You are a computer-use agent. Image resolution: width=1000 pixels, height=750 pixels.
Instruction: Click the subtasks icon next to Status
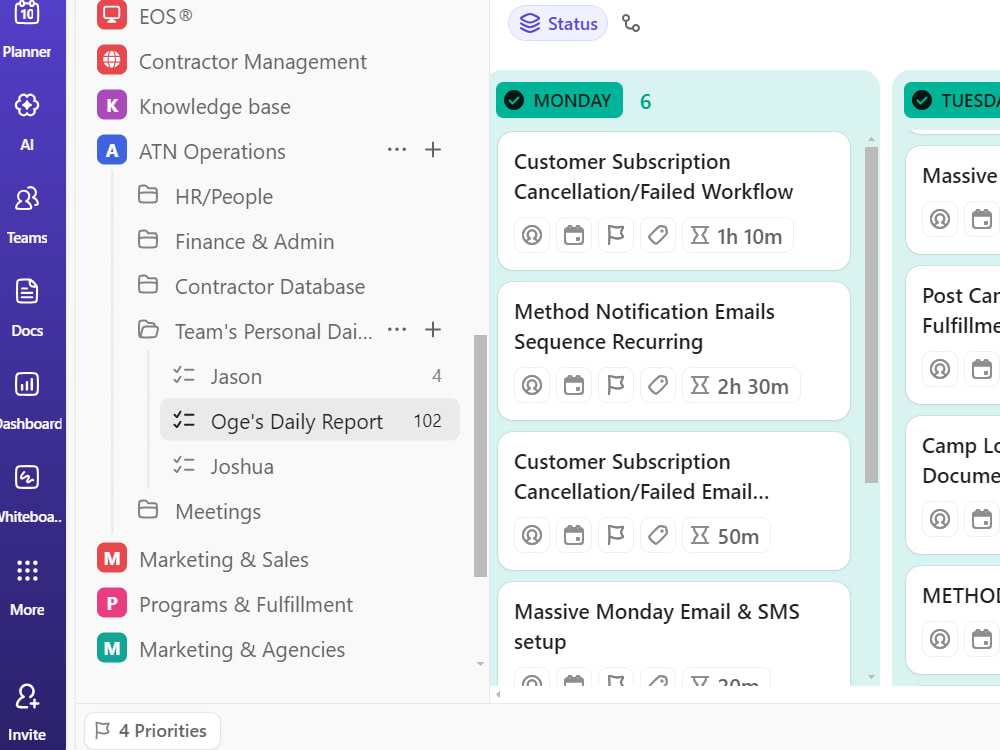631,24
